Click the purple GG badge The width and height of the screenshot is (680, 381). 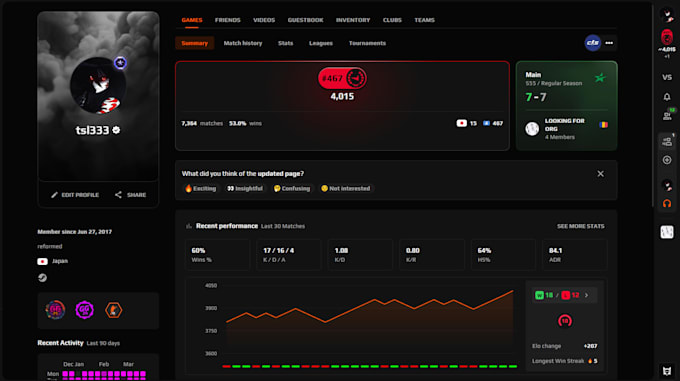(85, 310)
